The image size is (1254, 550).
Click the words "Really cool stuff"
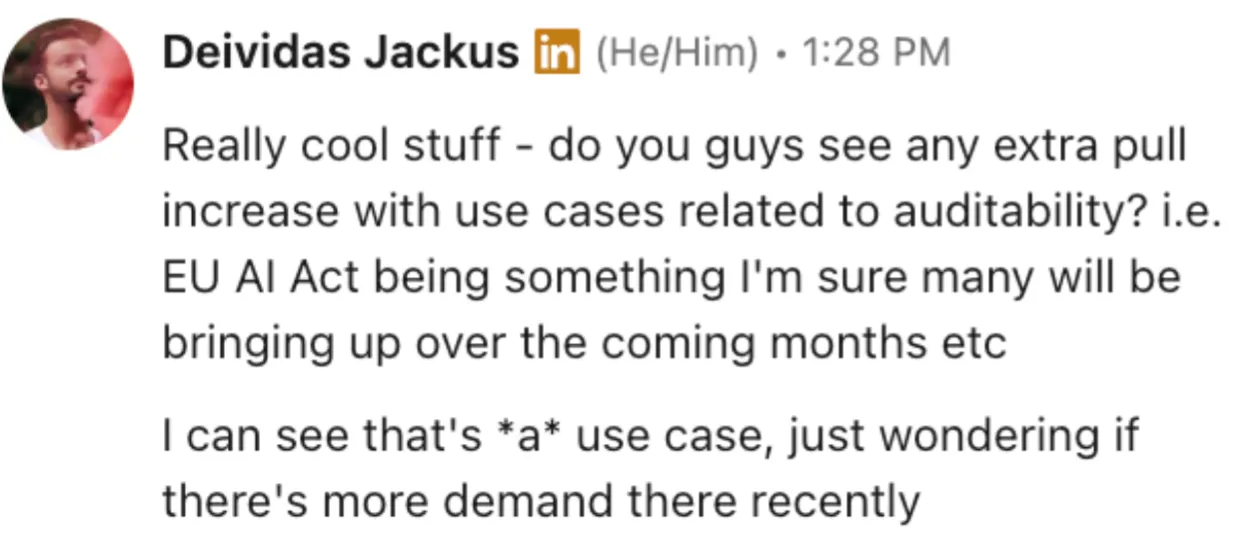click(x=330, y=148)
